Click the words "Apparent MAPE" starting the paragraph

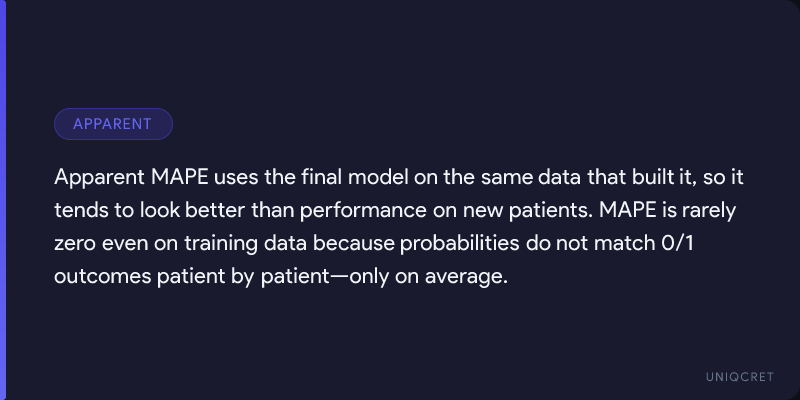[x=119, y=177]
